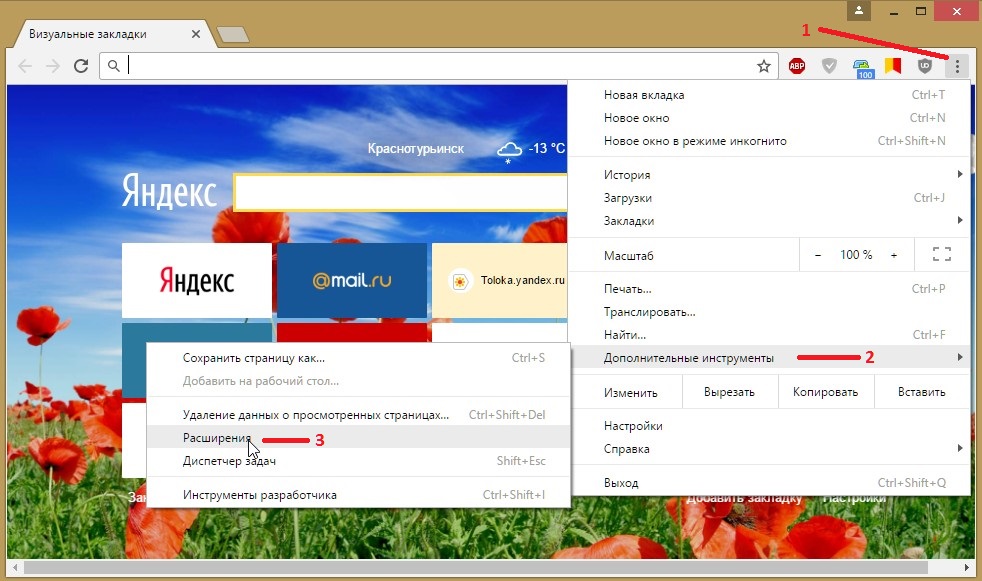The height and width of the screenshot is (581, 982).
Task: Click into the browser address bar
Action: coord(438,66)
